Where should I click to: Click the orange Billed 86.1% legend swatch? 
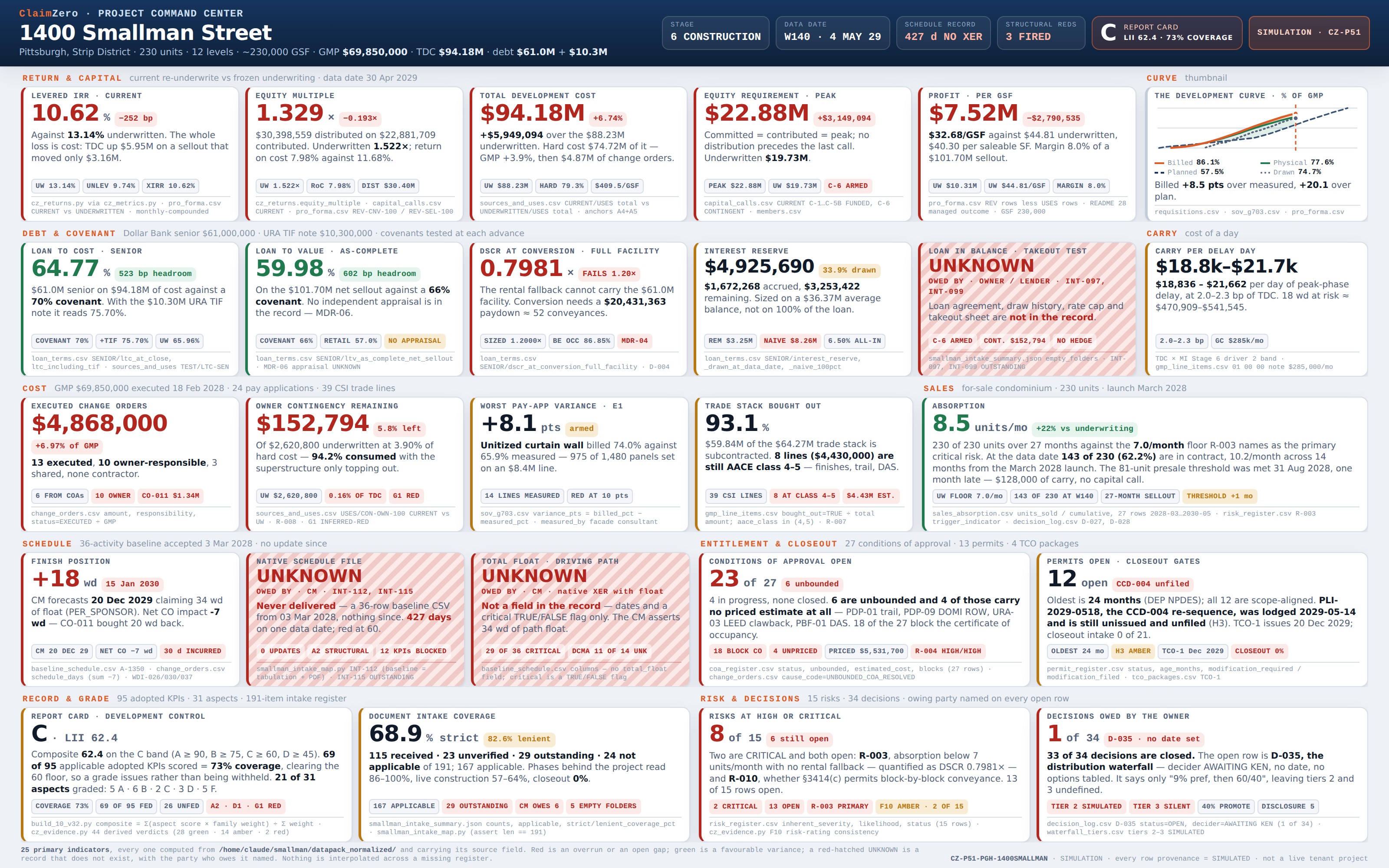(x=1160, y=163)
